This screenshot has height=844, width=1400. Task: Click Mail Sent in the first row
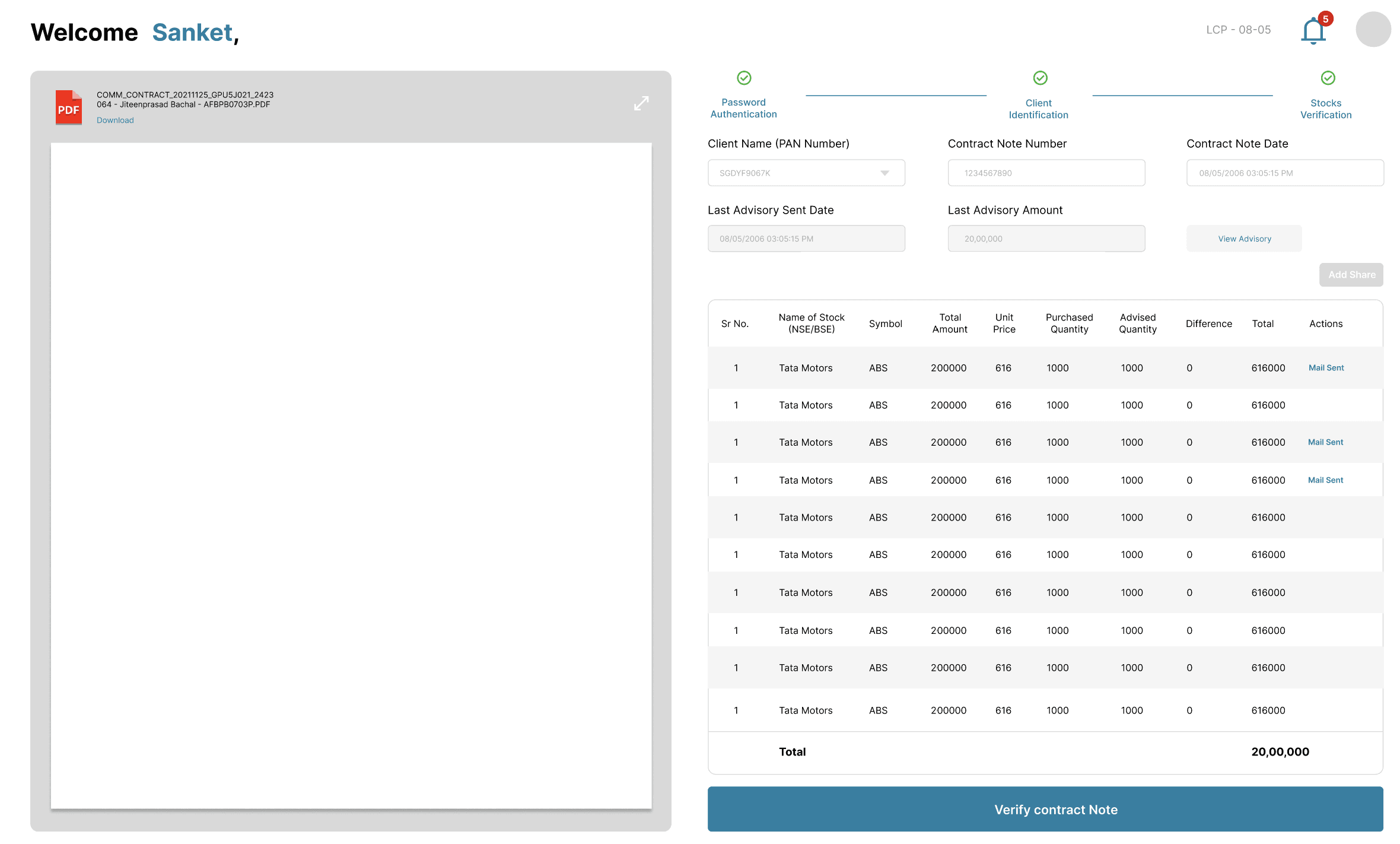pyautogui.click(x=1326, y=368)
